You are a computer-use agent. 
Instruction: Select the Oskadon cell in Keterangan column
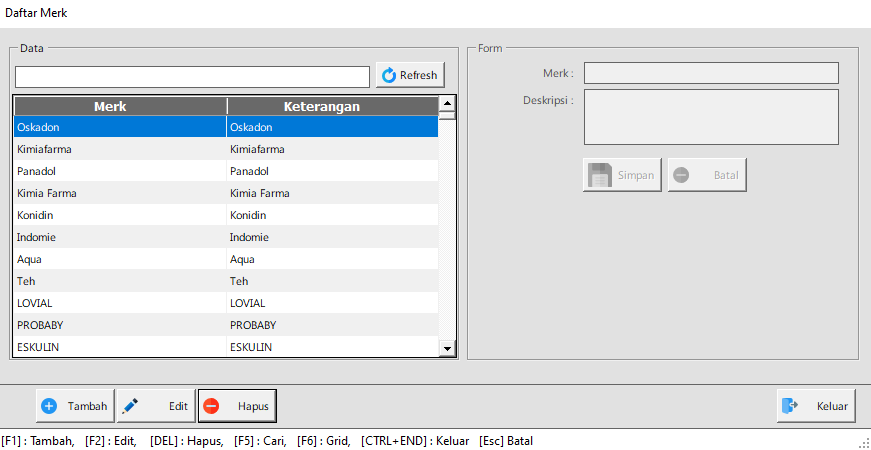click(333, 127)
